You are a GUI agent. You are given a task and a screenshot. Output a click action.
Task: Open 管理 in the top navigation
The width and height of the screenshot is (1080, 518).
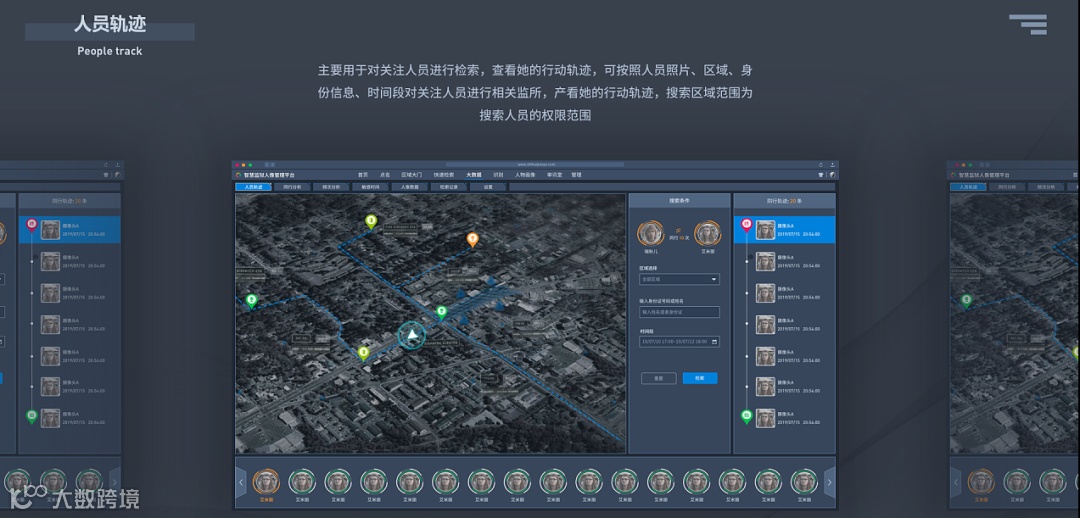(x=577, y=175)
